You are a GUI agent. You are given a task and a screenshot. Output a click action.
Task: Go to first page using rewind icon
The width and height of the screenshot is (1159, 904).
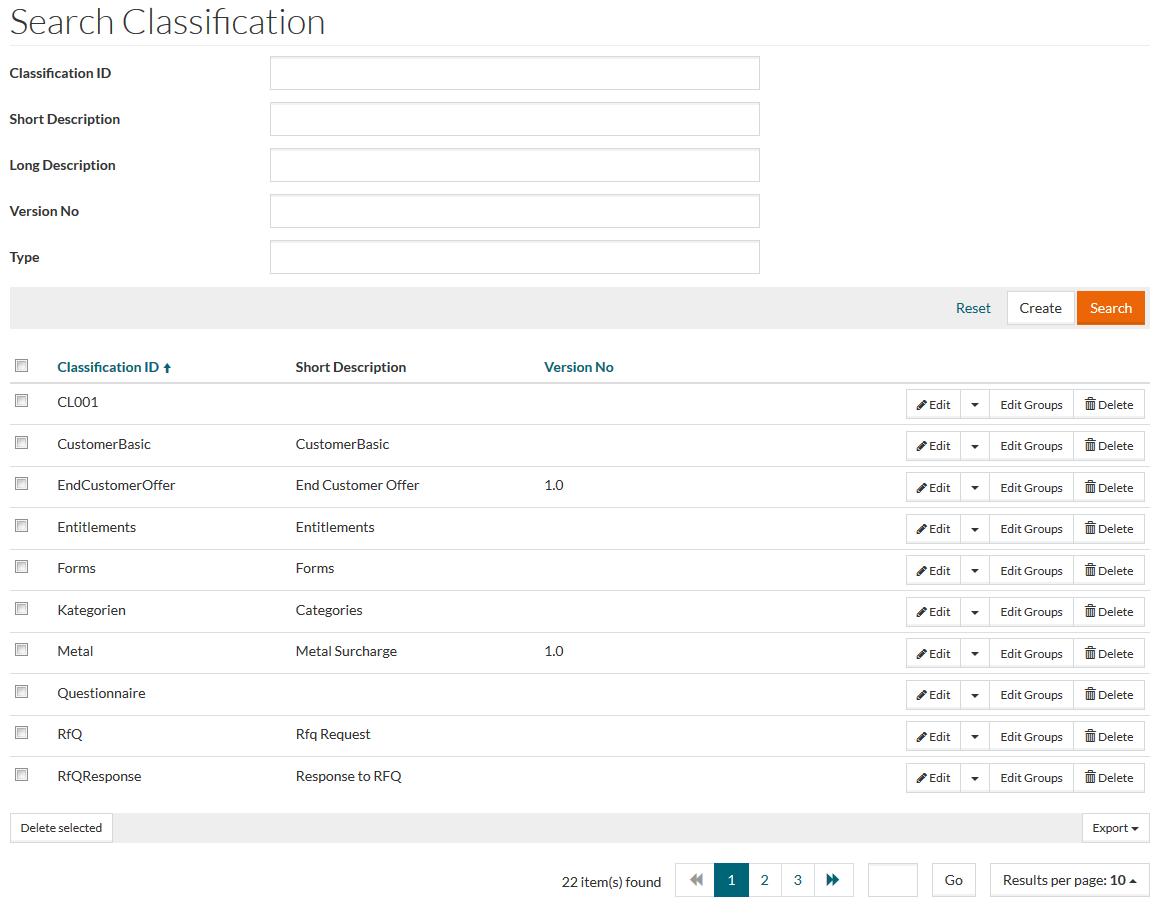click(x=696, y=880)
